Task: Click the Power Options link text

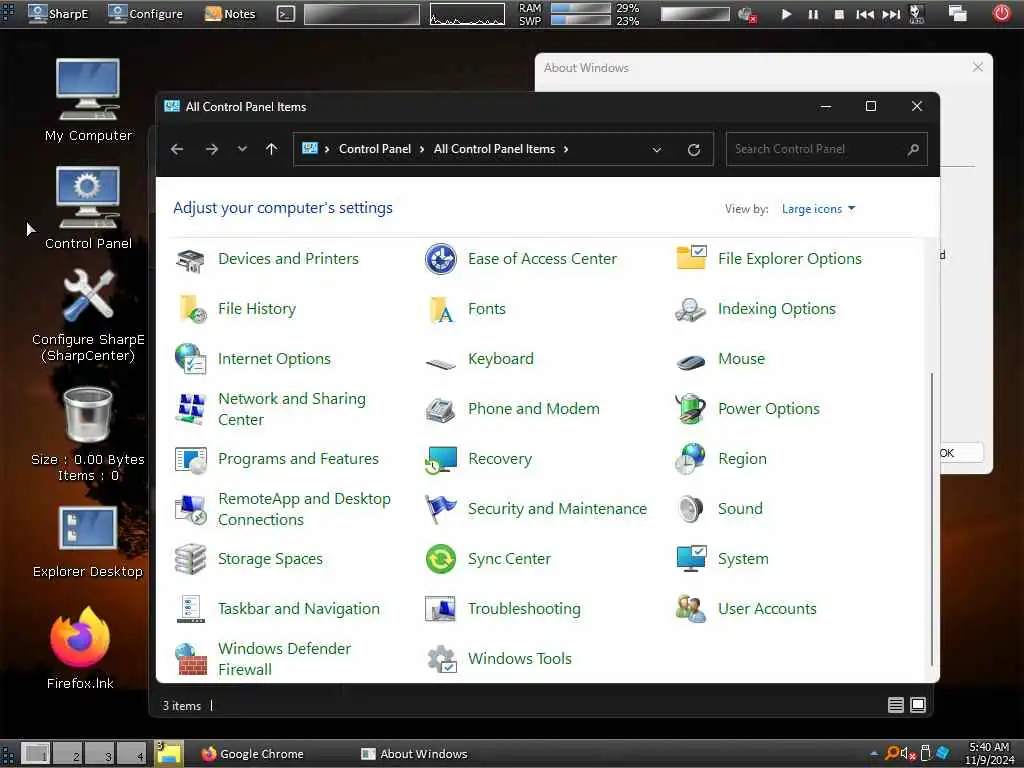Action: point(769,409)
